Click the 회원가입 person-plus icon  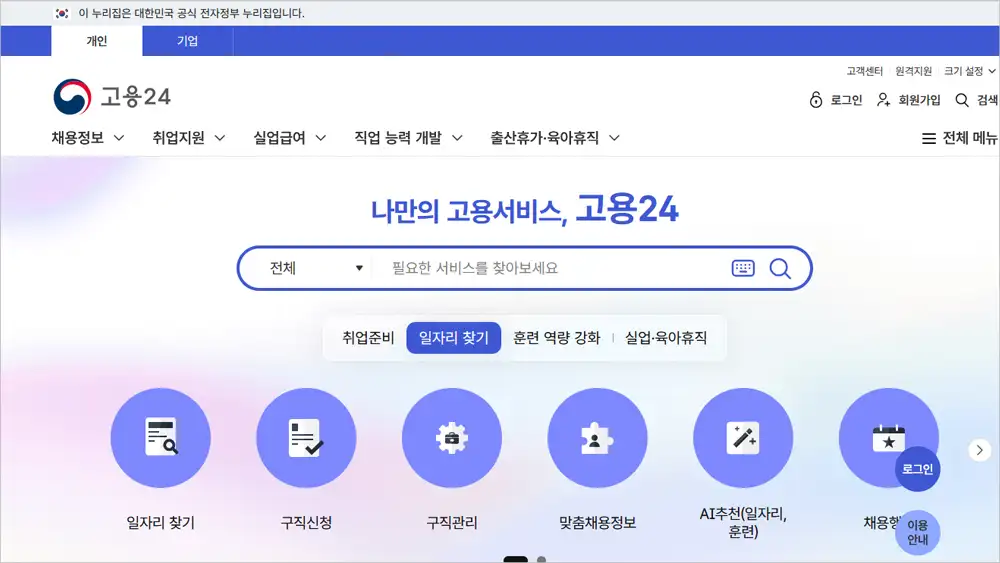coord(883,99)
